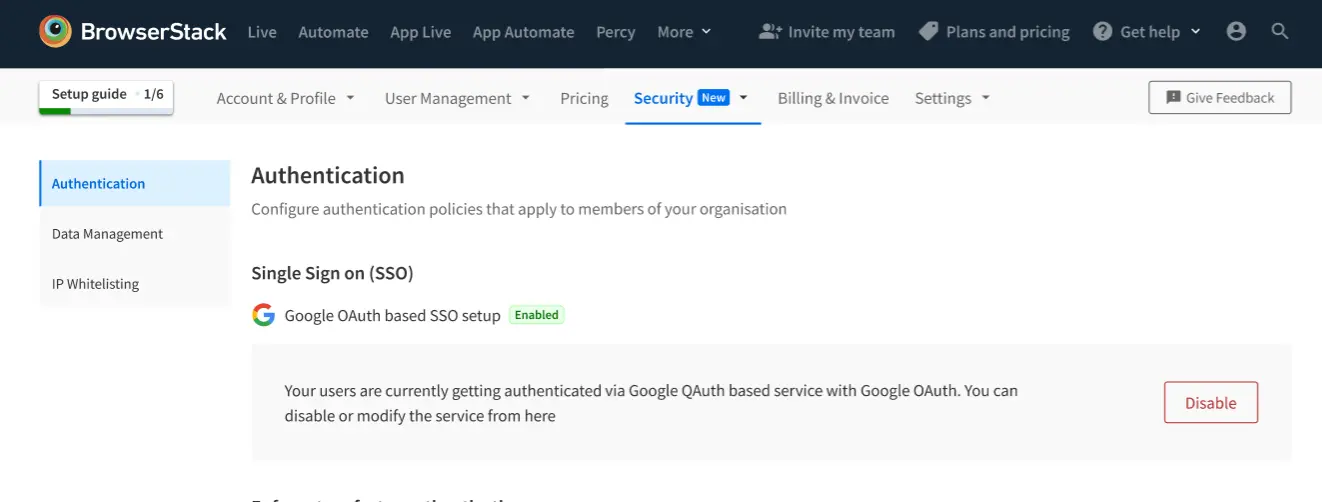Open the Percy product link
This screenshot has height=502, width=1322.
(615, 32)
